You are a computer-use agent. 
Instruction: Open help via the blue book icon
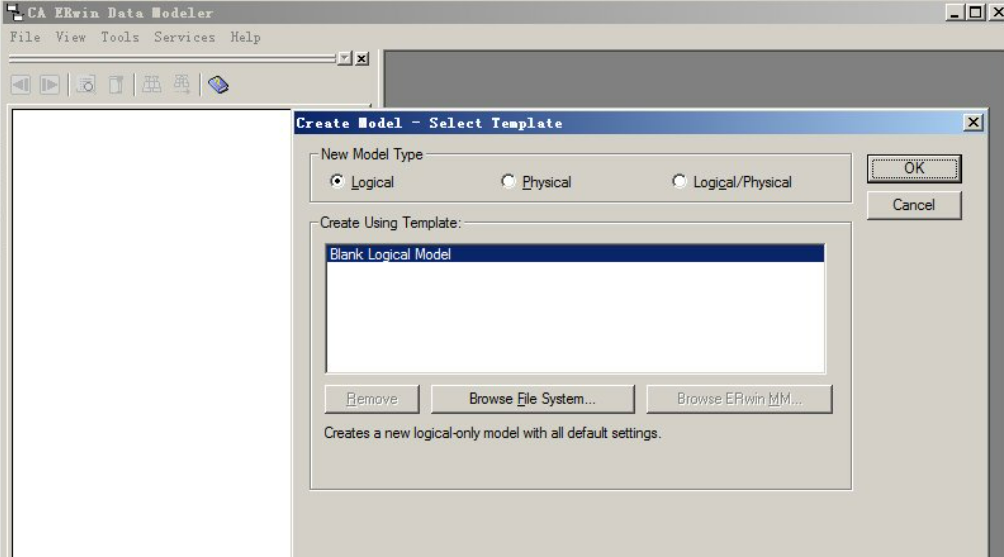(x=218, y=85)
